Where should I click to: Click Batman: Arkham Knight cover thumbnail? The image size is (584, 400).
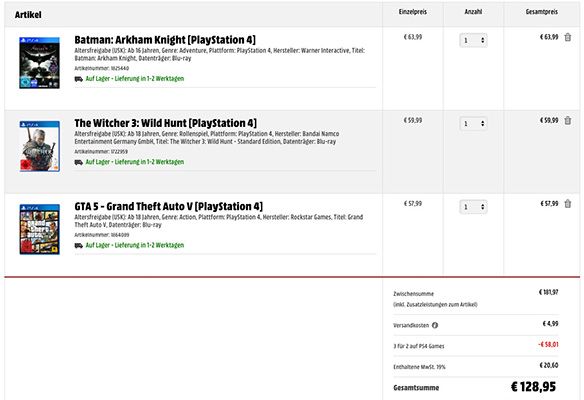[x=39, y=63]
